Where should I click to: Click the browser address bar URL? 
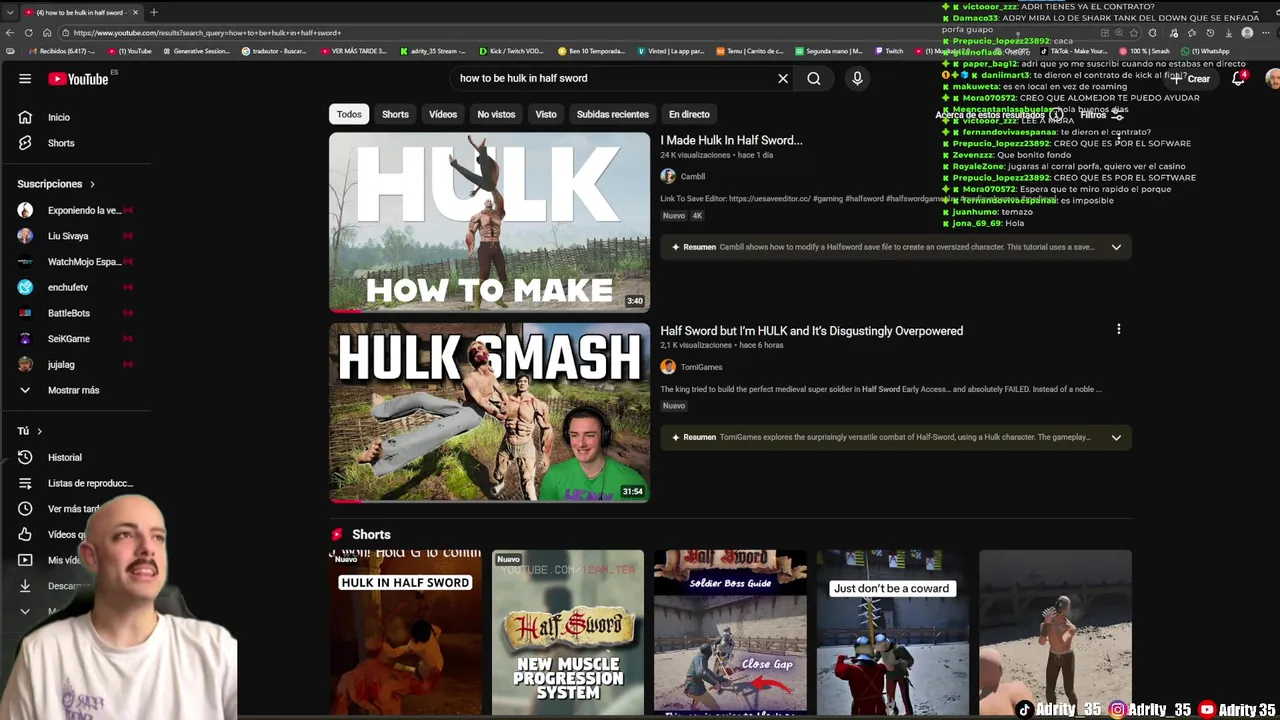(207, 33)
